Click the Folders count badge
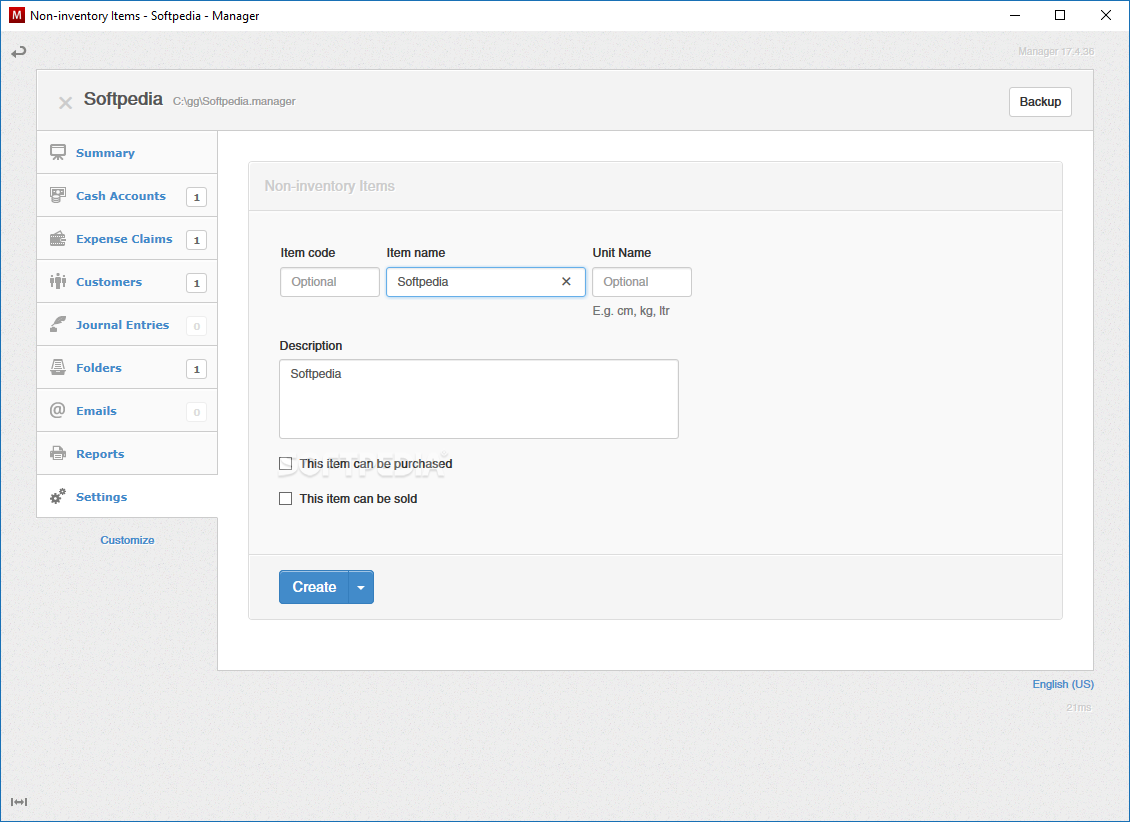 tap(196, 369)
